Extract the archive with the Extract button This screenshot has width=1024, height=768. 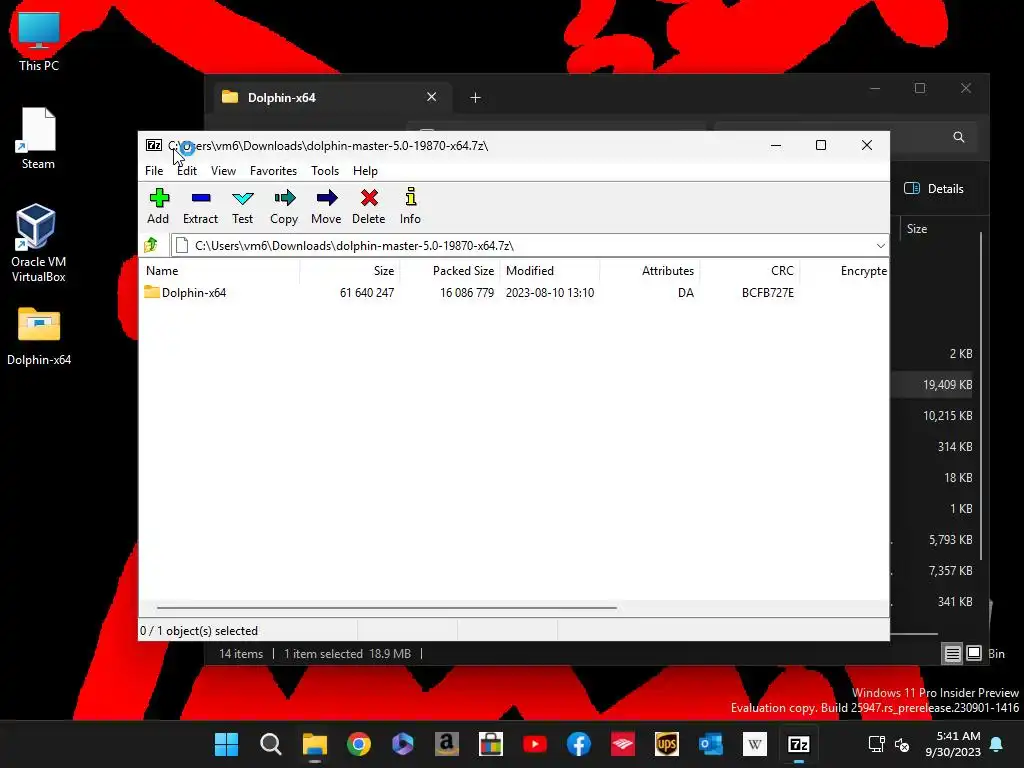coord(200,206)
